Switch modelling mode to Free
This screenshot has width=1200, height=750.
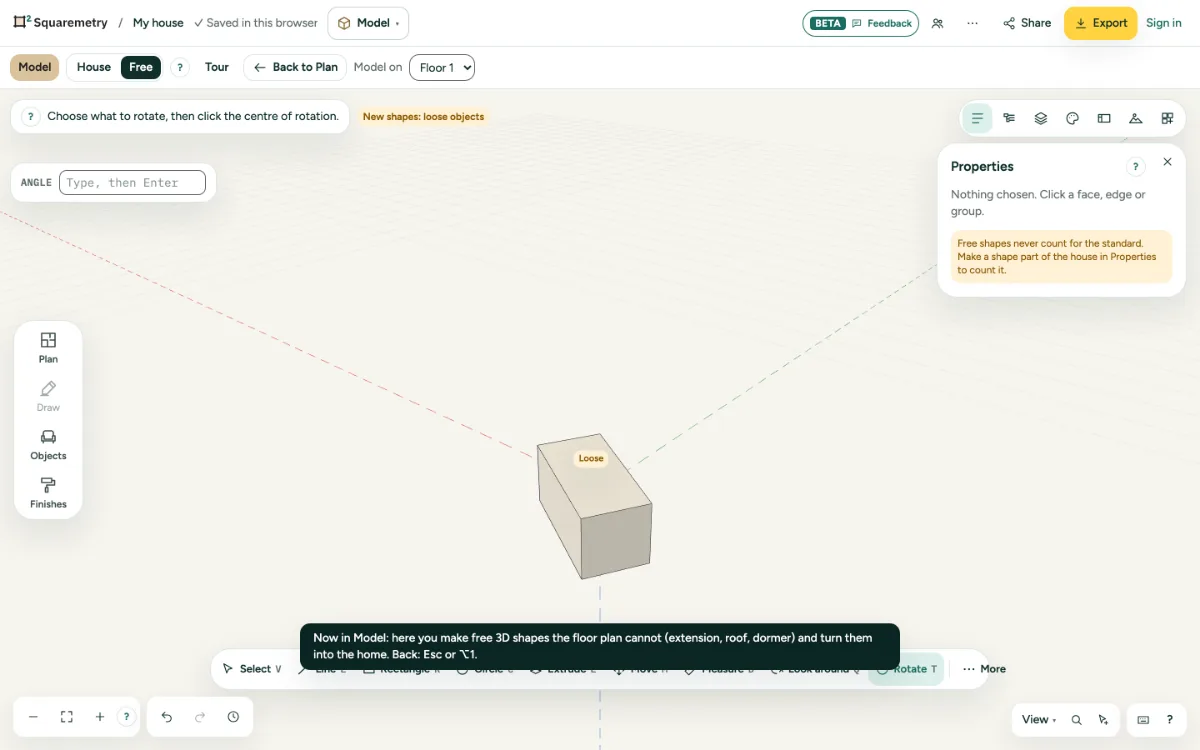141,67
